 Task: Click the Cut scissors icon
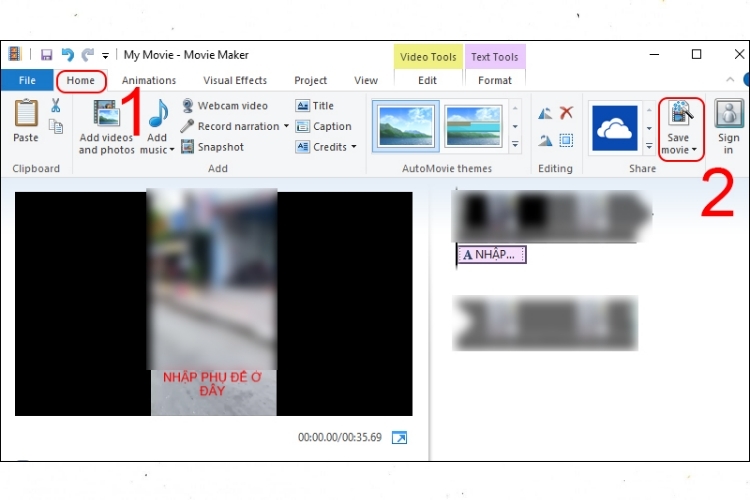(x=55, y=105)
